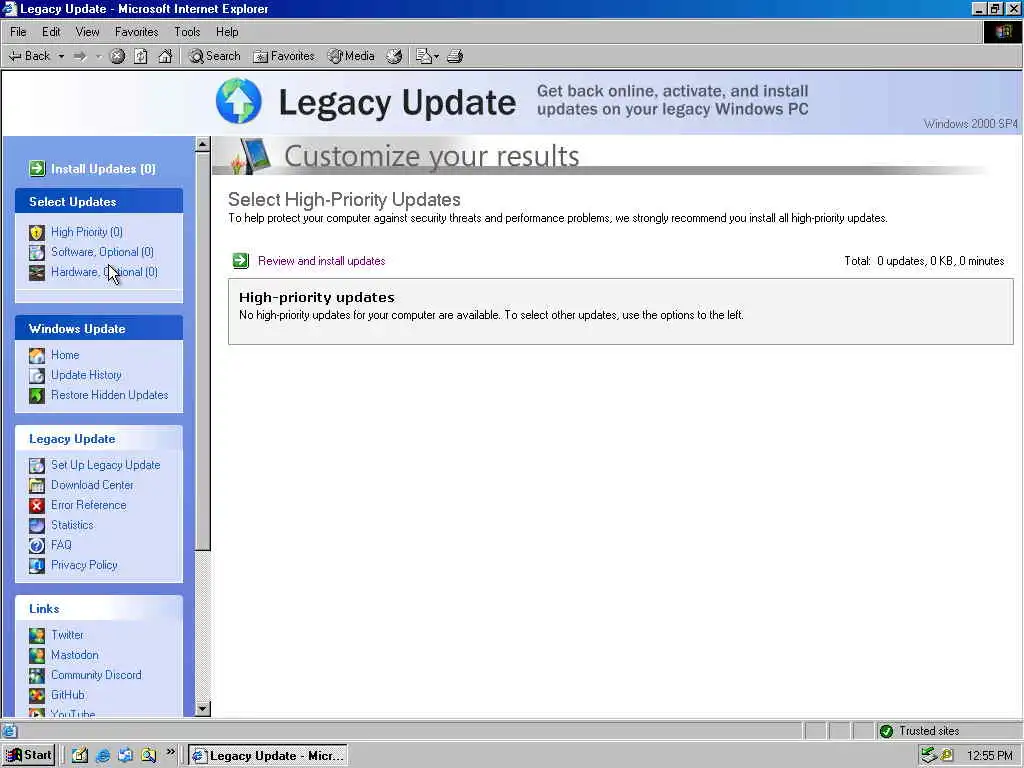Image resolution: width=1024 pixels, height=768 pixels.
Task: Click the Stop button in IE toolbar
Action: coord(117,56)
